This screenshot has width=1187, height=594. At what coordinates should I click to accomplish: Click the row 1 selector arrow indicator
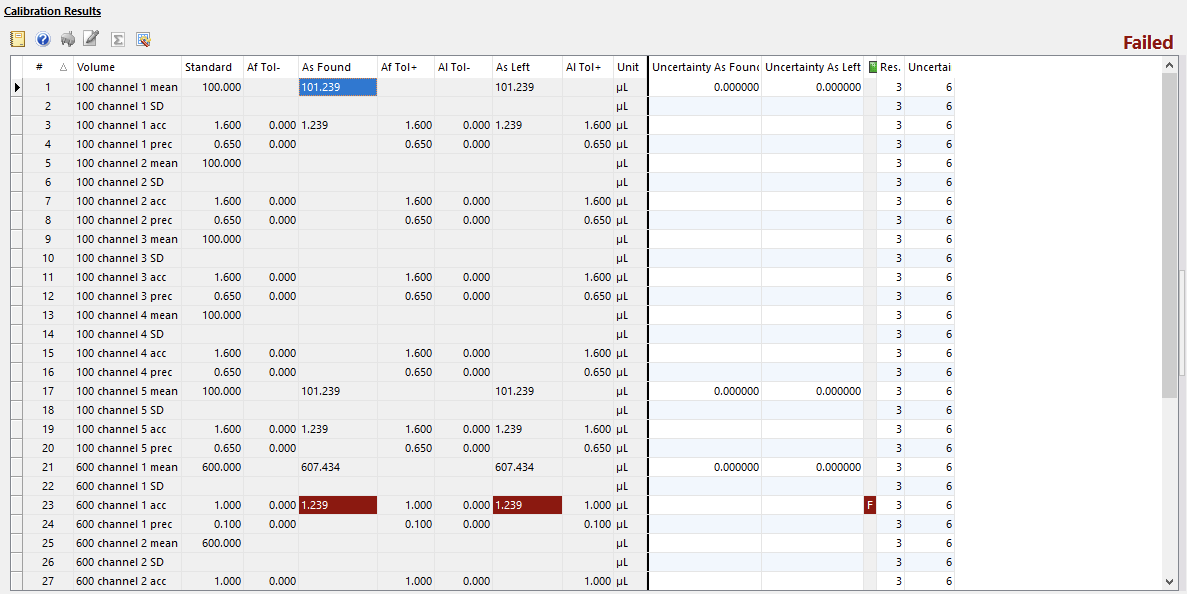(16, 87)
